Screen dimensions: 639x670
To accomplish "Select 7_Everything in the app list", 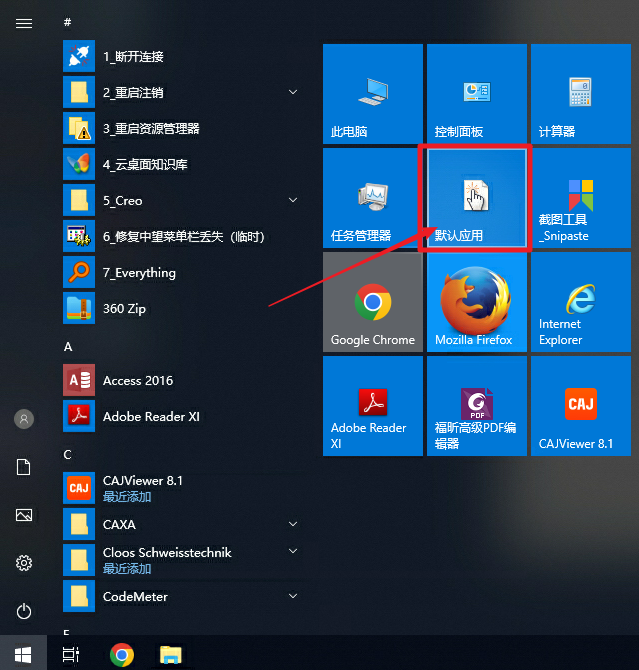I will (139, 272).
